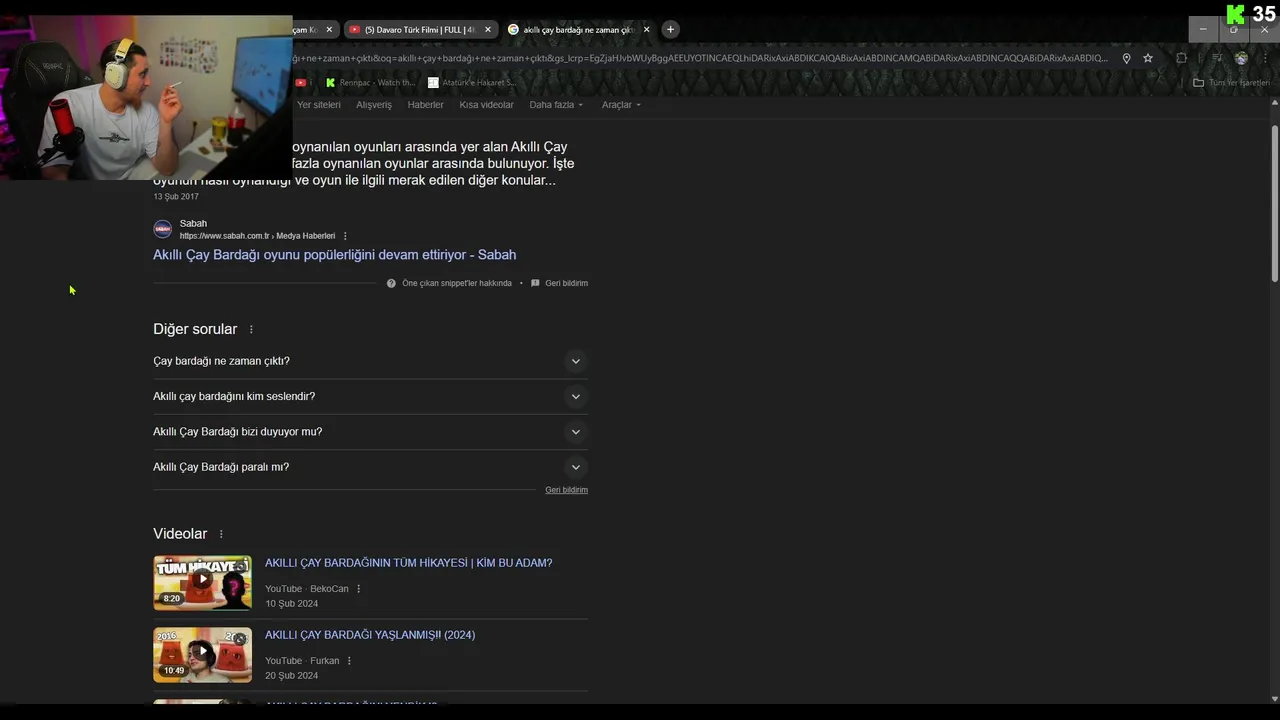Switch to Yer siteleri filter

pos(318,105)
